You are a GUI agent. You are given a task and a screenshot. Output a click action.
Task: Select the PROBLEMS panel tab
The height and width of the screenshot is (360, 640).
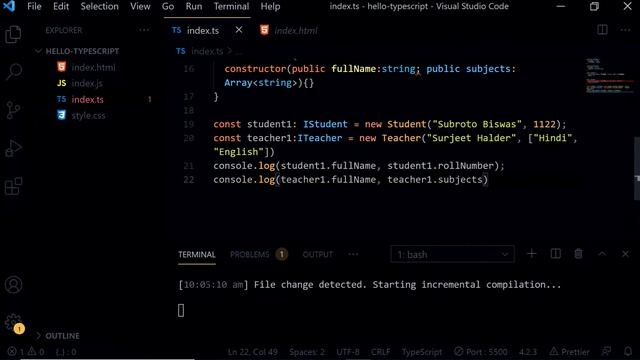pos(249,254)
